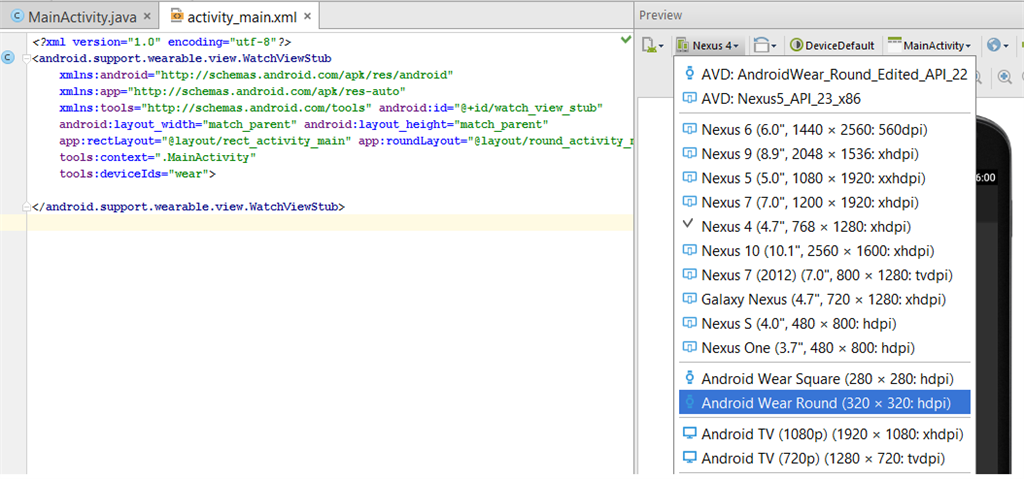Close the MainActivity.java tab
Screen dimensions: 1024x479
pyautogui.click(x=147, y=17)
